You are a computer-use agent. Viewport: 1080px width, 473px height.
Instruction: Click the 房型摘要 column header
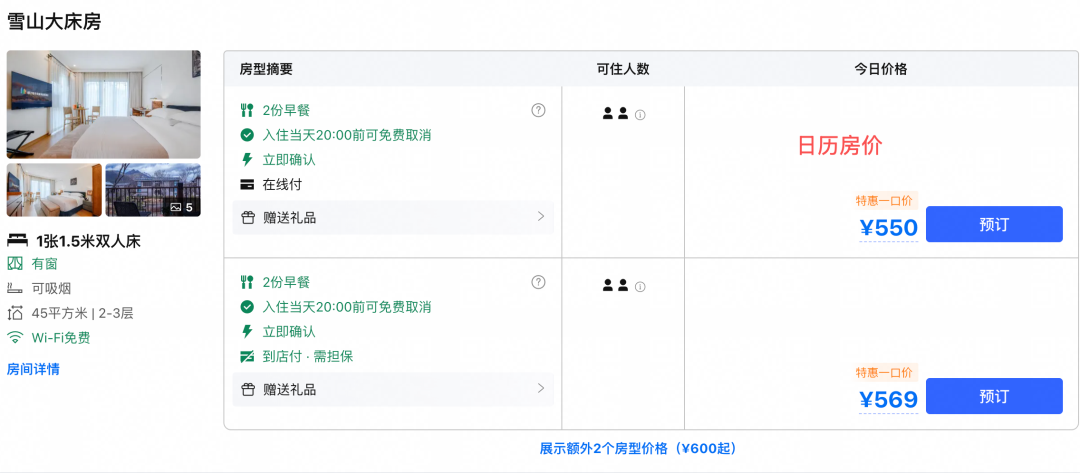tap(266, 69)
